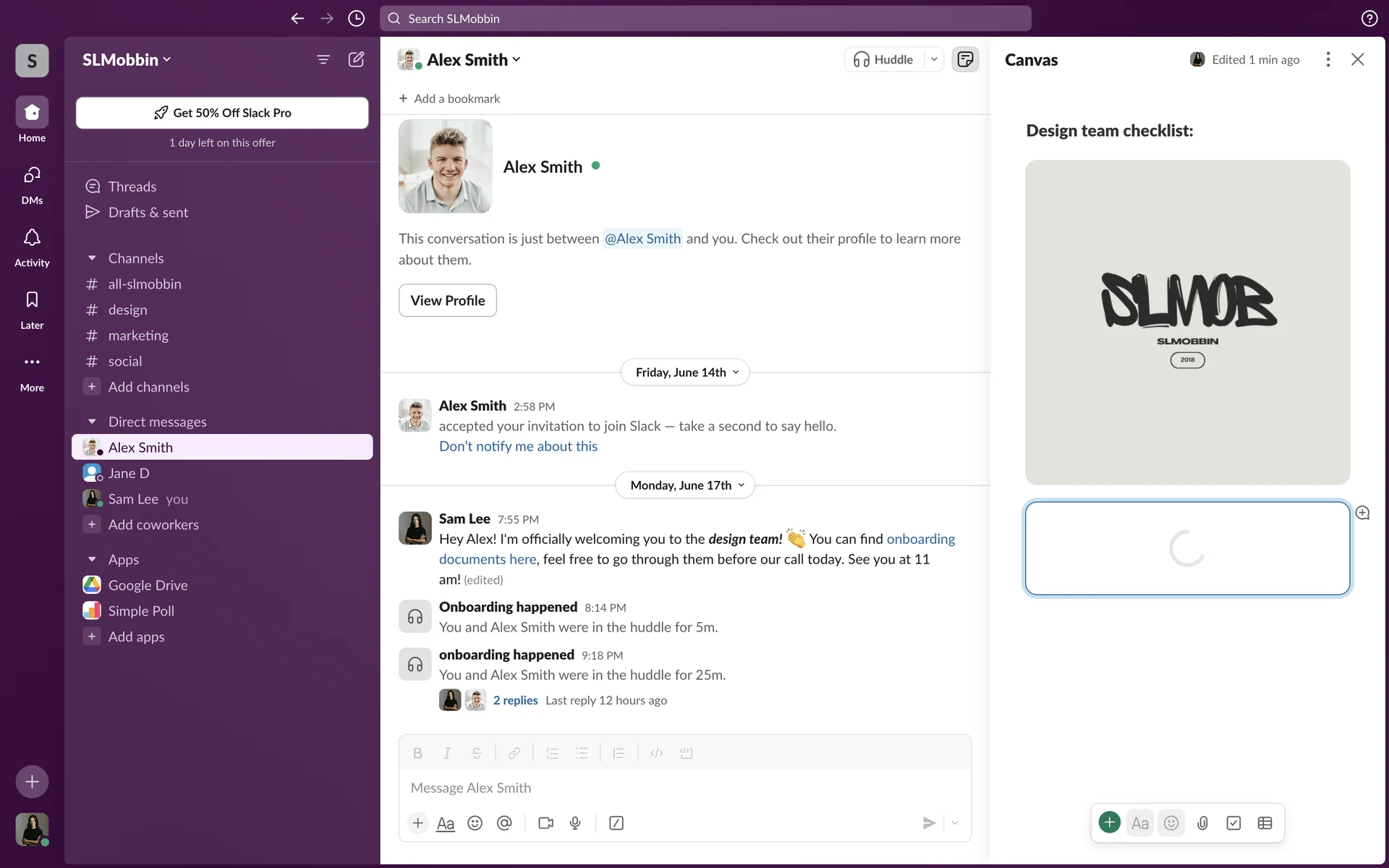Insert table in canvas toolbar
This screenshot has width=1389, height=868.
pyautogui.click(x=1265, y=823)
